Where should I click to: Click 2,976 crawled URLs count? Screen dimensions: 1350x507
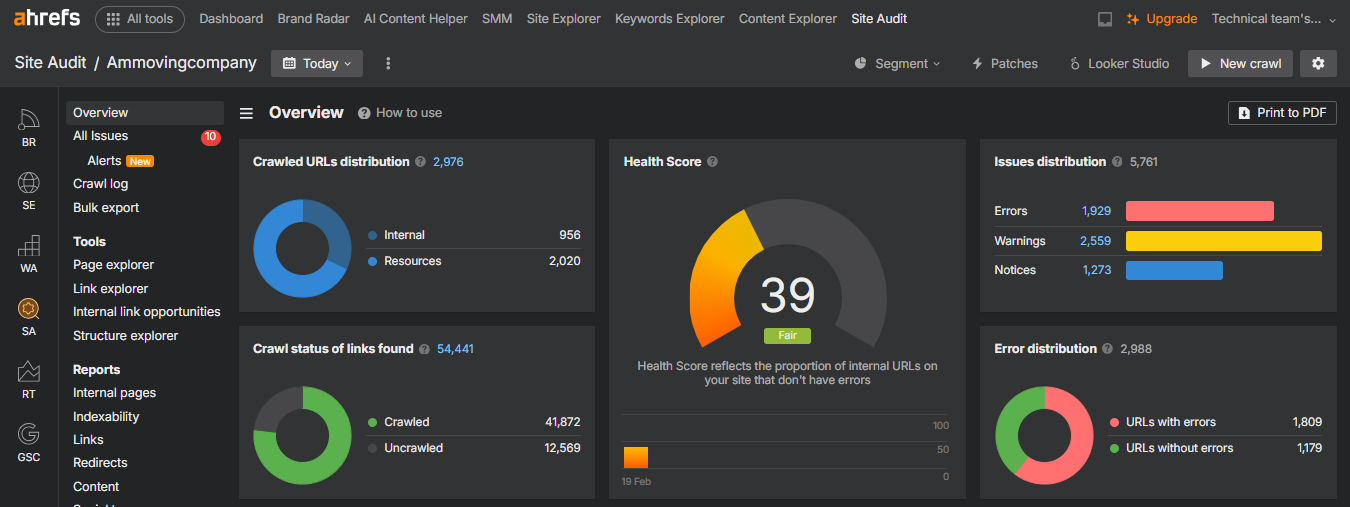point(448,162)
